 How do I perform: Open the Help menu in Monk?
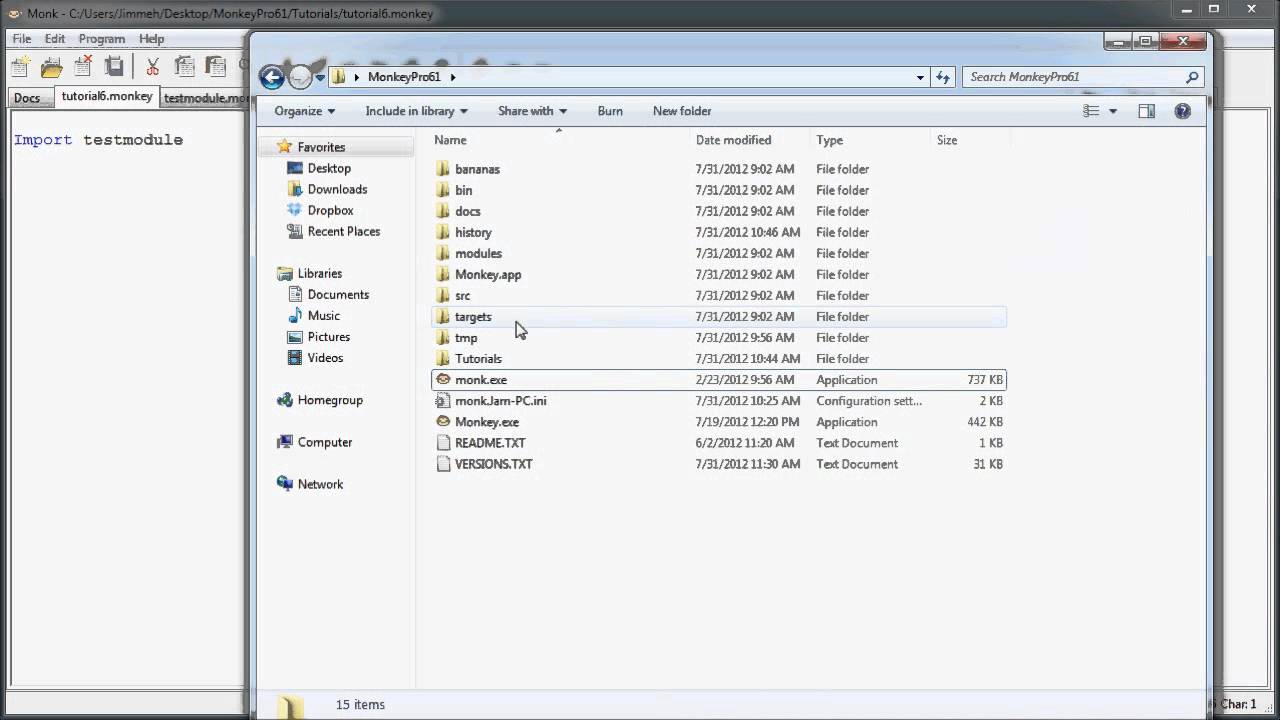[x=152, y=39]
